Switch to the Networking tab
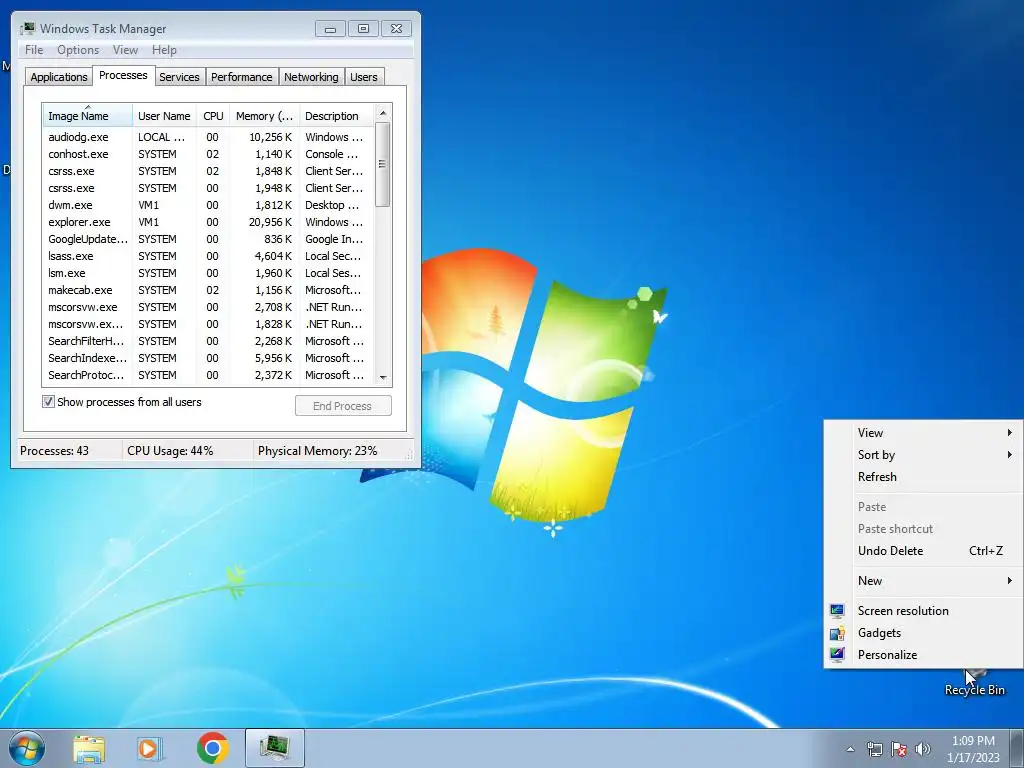This screenshot has width=1024, height=768. click(311, 77)
